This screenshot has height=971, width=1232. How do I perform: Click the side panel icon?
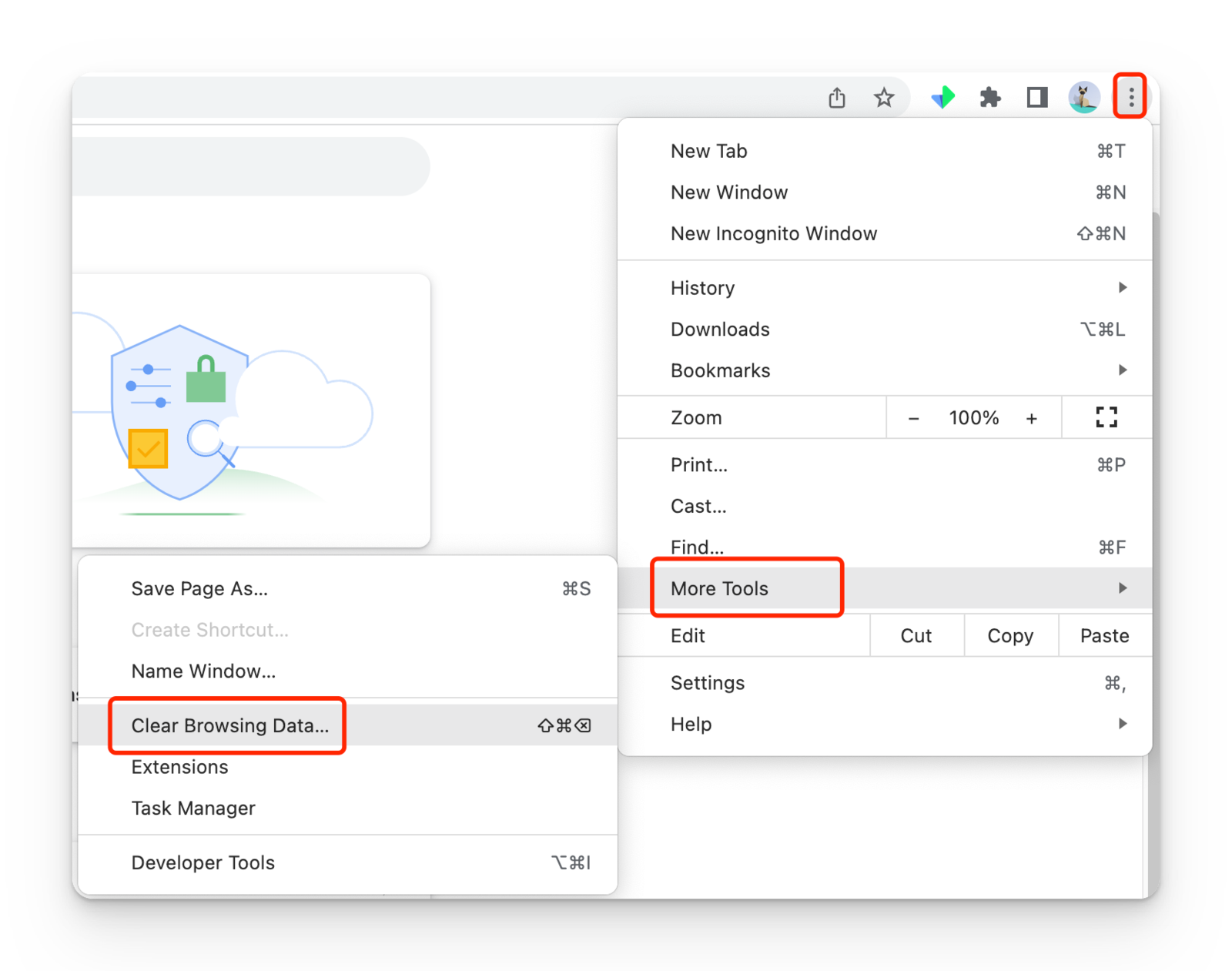tap(1036, 97)
